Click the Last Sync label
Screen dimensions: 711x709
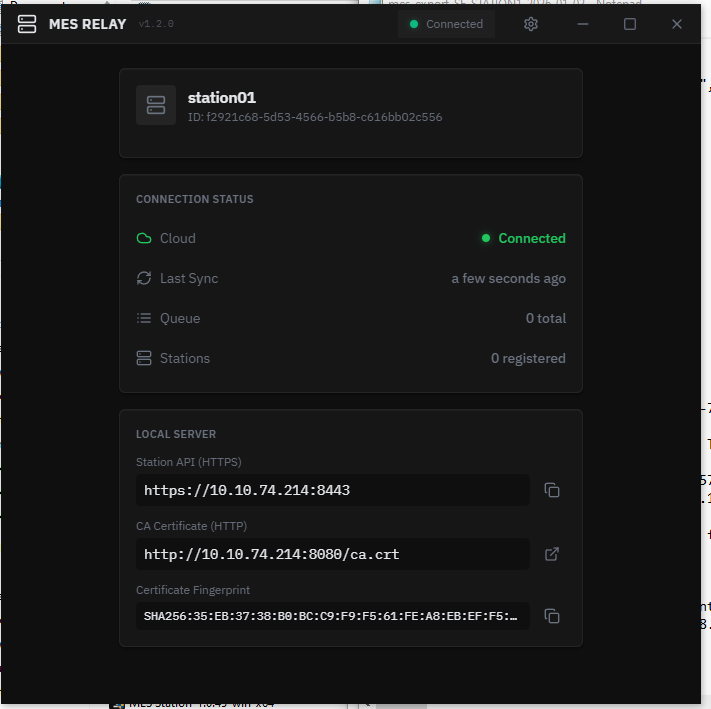(189, 278)
